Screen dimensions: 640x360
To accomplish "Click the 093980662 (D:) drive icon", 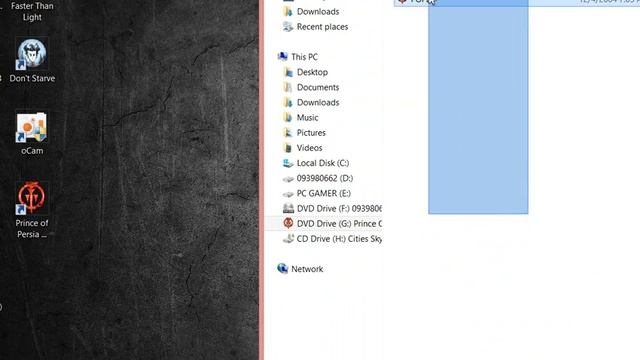I will coord(288,178).
